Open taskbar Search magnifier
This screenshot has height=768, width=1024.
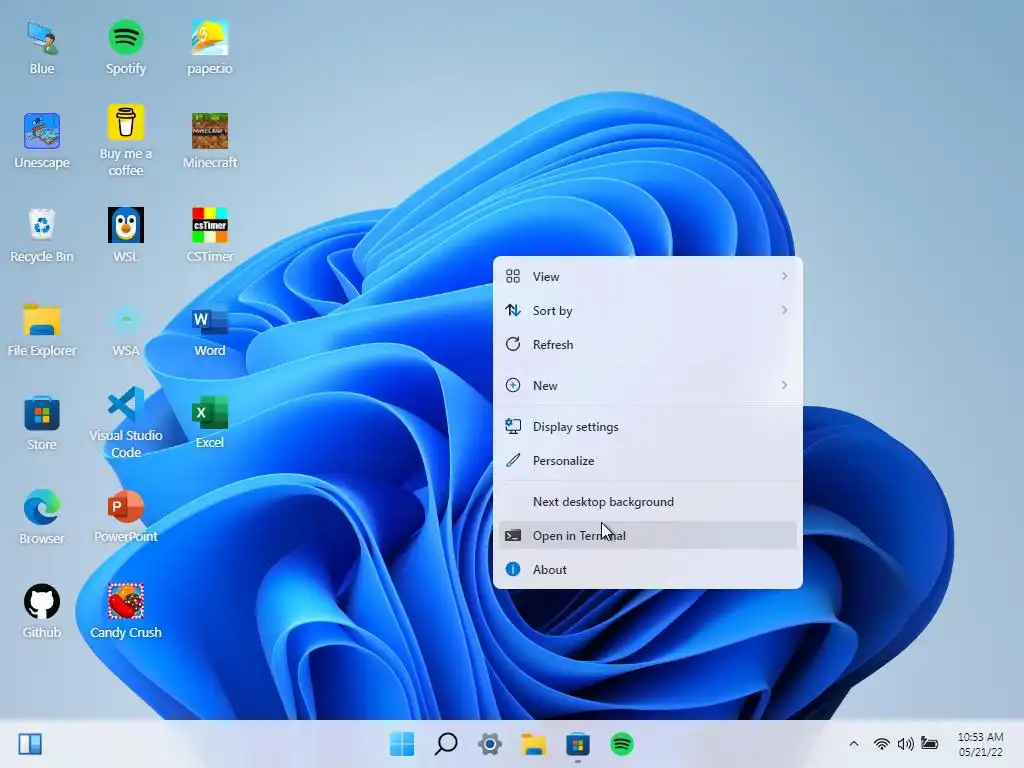446,744
